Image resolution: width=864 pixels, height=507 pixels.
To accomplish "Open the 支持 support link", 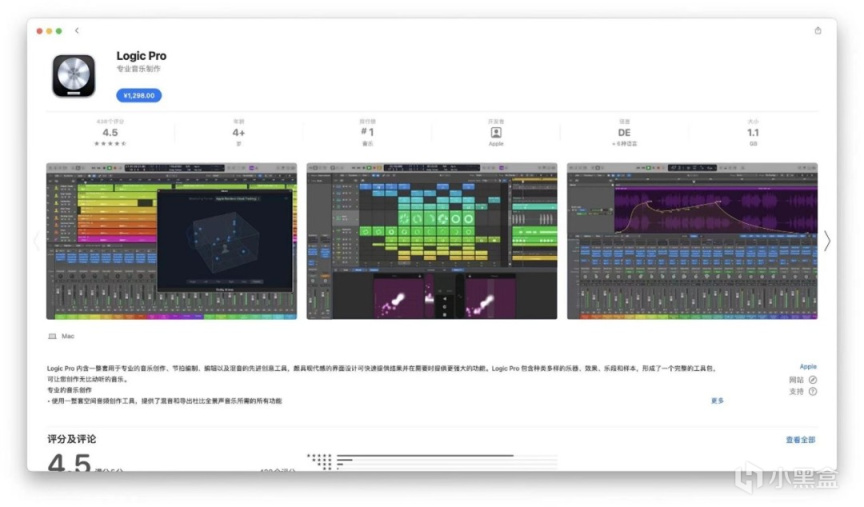I will (x=803, y=391).
